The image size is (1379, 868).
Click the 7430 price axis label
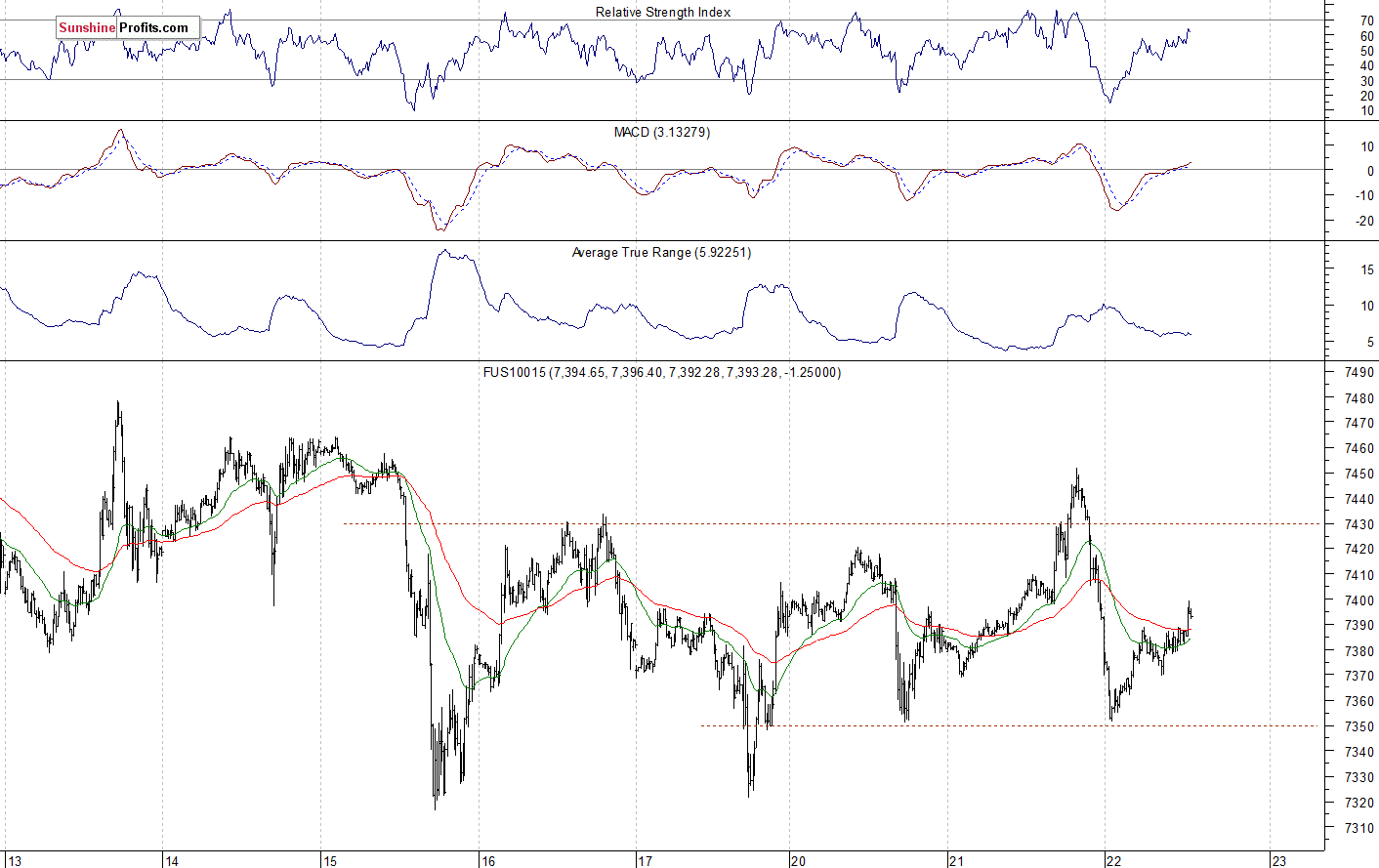[x=1359, y=524]
